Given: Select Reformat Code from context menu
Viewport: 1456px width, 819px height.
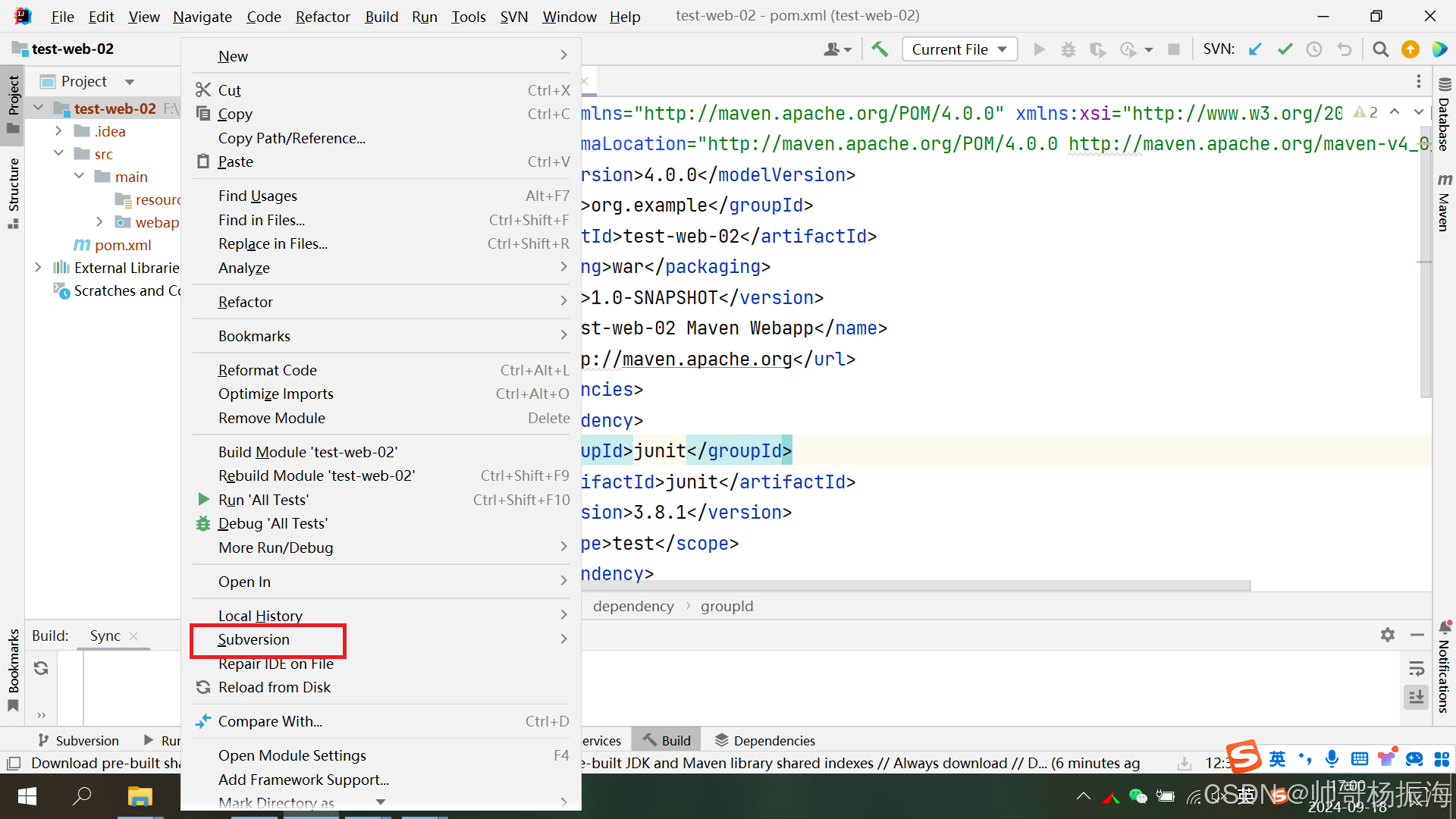Looking at the screenshot, I should pyautogui.click(x=267, y=370).
